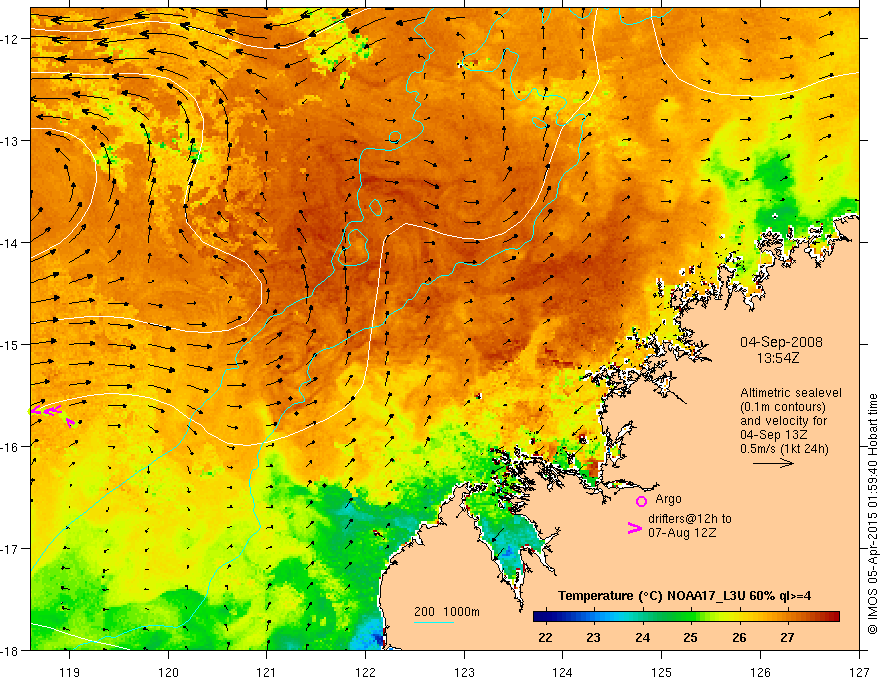This screenshot has height=680, width=880.
Task: Click the date text 04-Sep-2008
Action: pyautogui.click(x=781, y=342)
